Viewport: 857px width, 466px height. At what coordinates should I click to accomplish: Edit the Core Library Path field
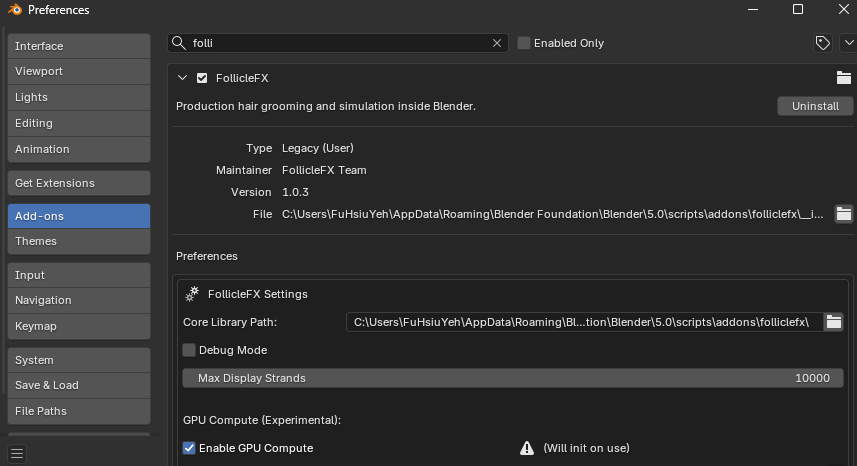pyautogui.click(x=584, y=322)
